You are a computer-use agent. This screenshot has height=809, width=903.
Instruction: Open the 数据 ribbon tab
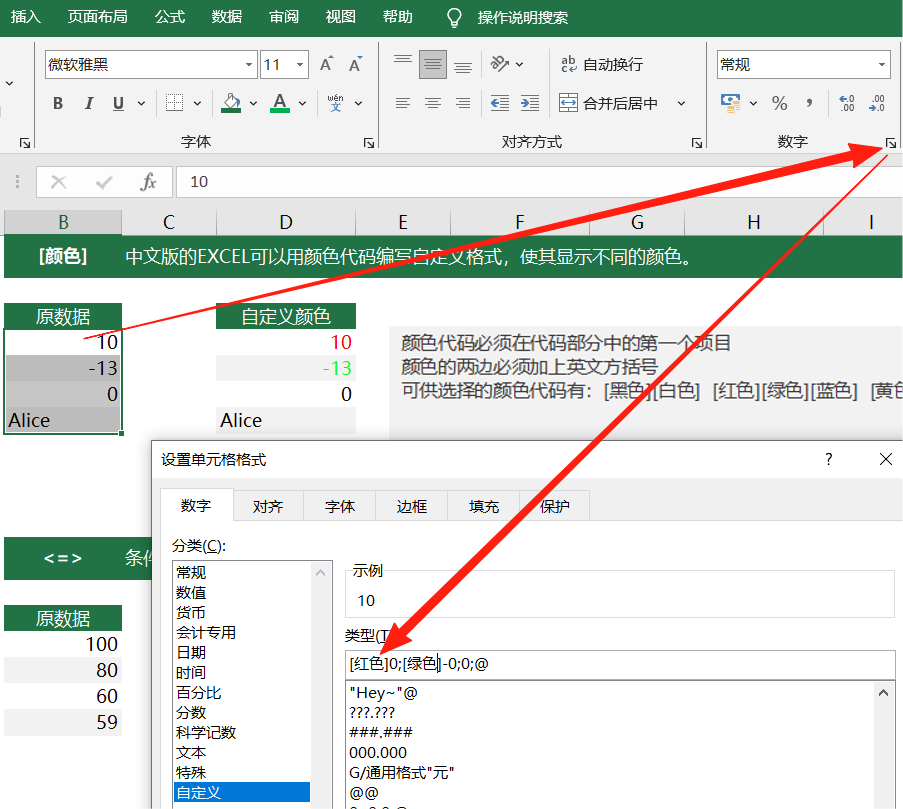coord(227,17)
